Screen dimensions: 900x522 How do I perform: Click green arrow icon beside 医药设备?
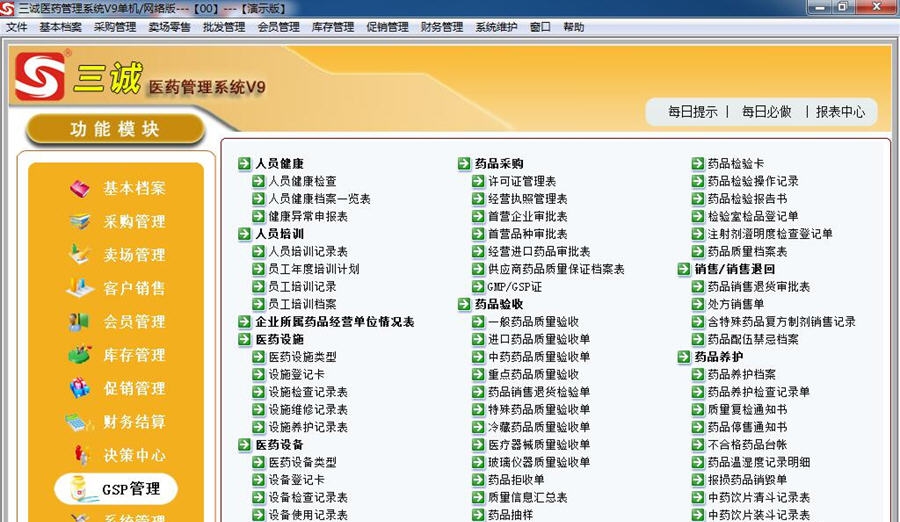tap(245, 444)
